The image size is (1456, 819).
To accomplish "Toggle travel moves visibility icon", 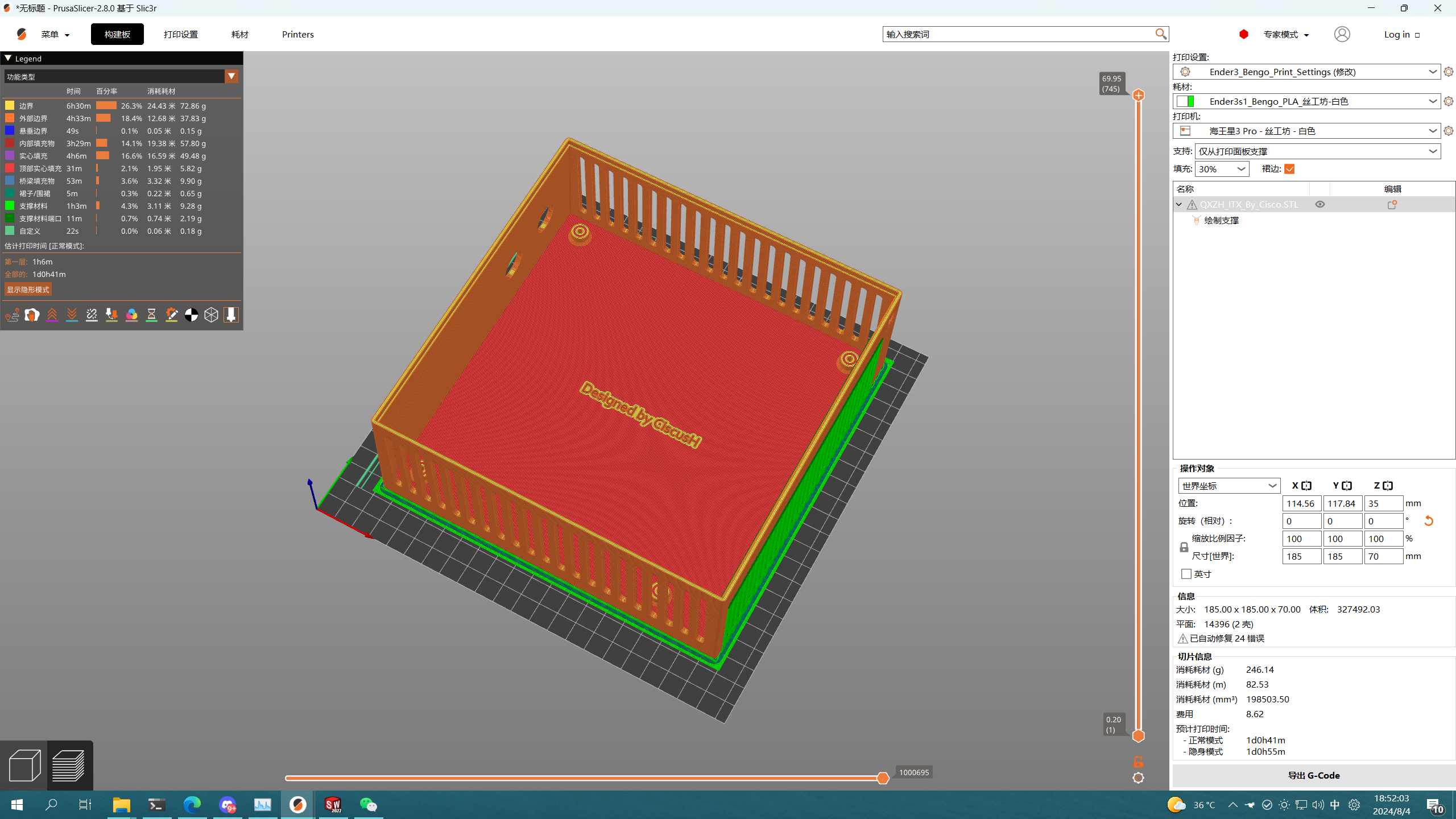I will 12,315.
